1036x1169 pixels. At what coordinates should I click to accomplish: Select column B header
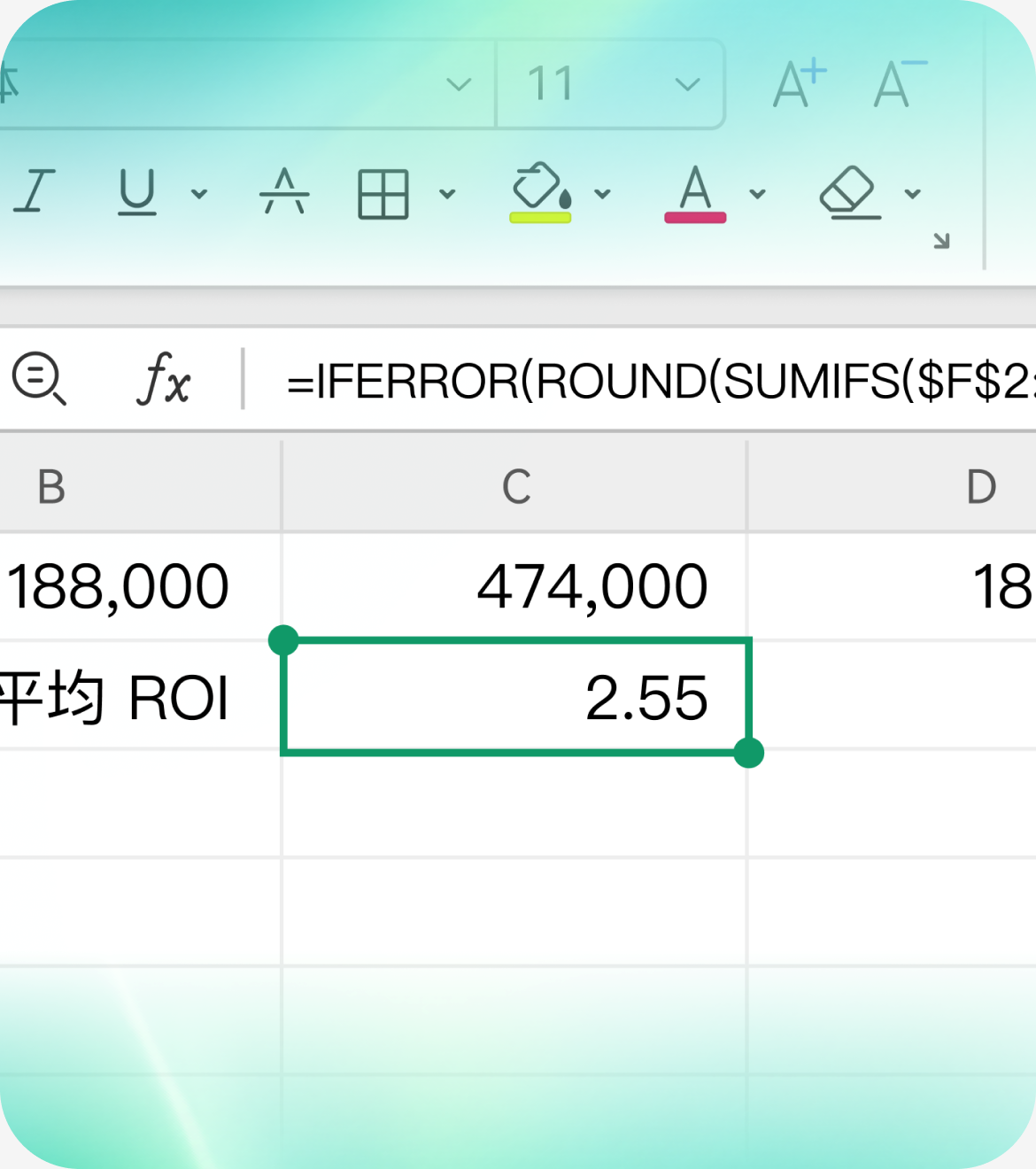[x=140, y=486]
